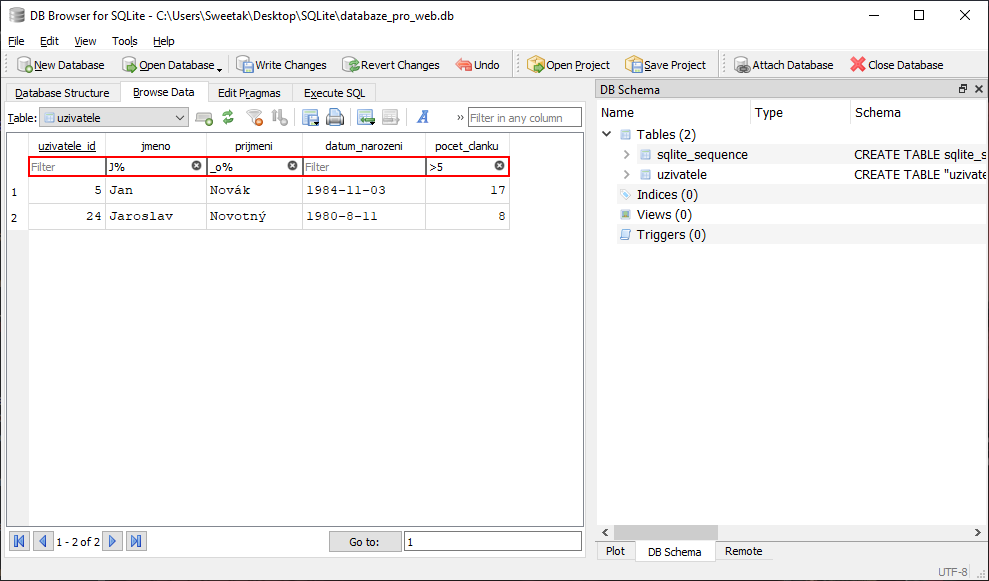This screenshot has height=581, width=989.
Task: Go to the next record page
Action: [112, 541]
